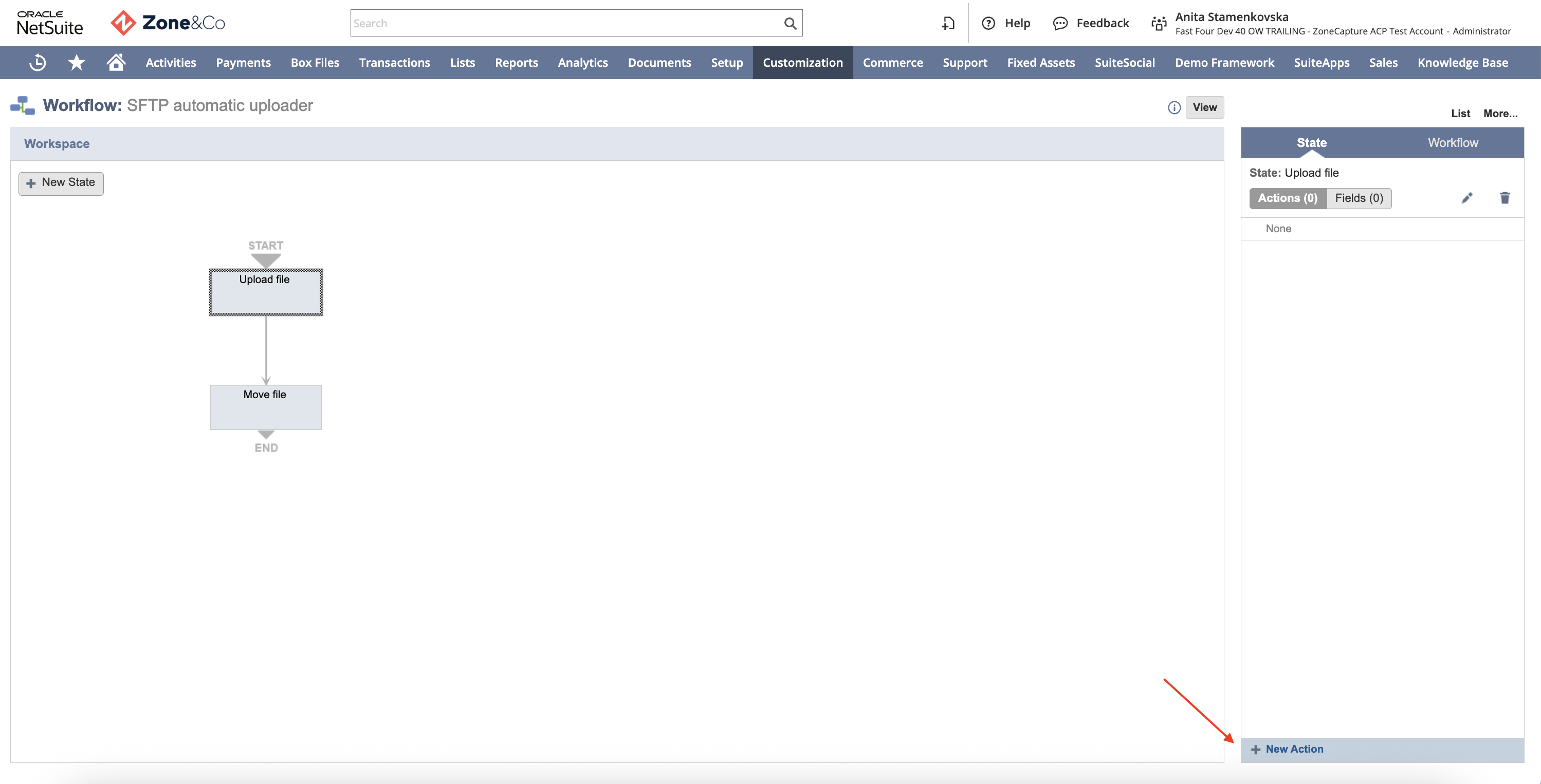Select the Fields (0) toggle
1541x784 pixels.
click(1359, 198)
